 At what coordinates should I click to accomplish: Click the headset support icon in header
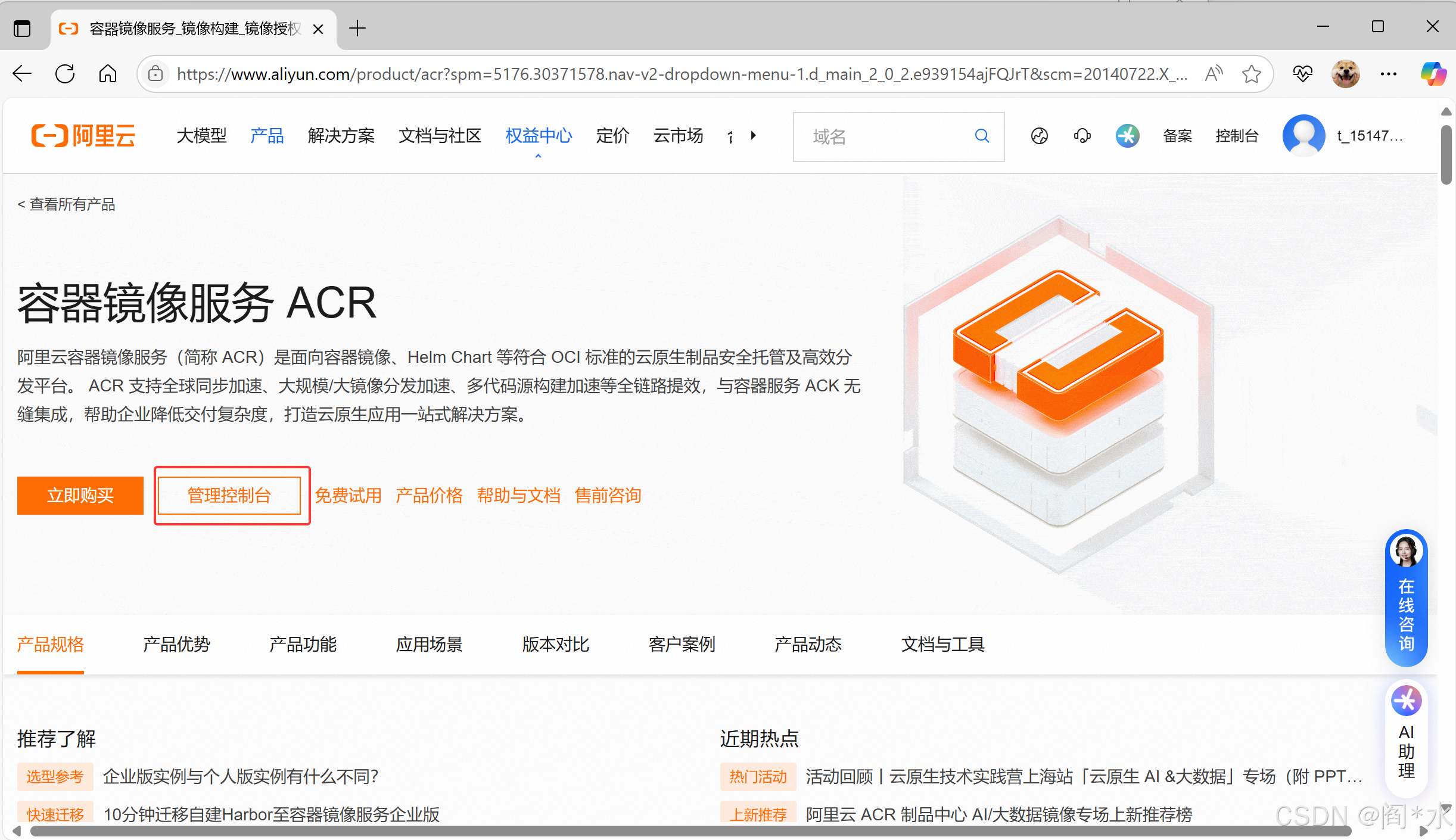click(x=1082, y=136)
